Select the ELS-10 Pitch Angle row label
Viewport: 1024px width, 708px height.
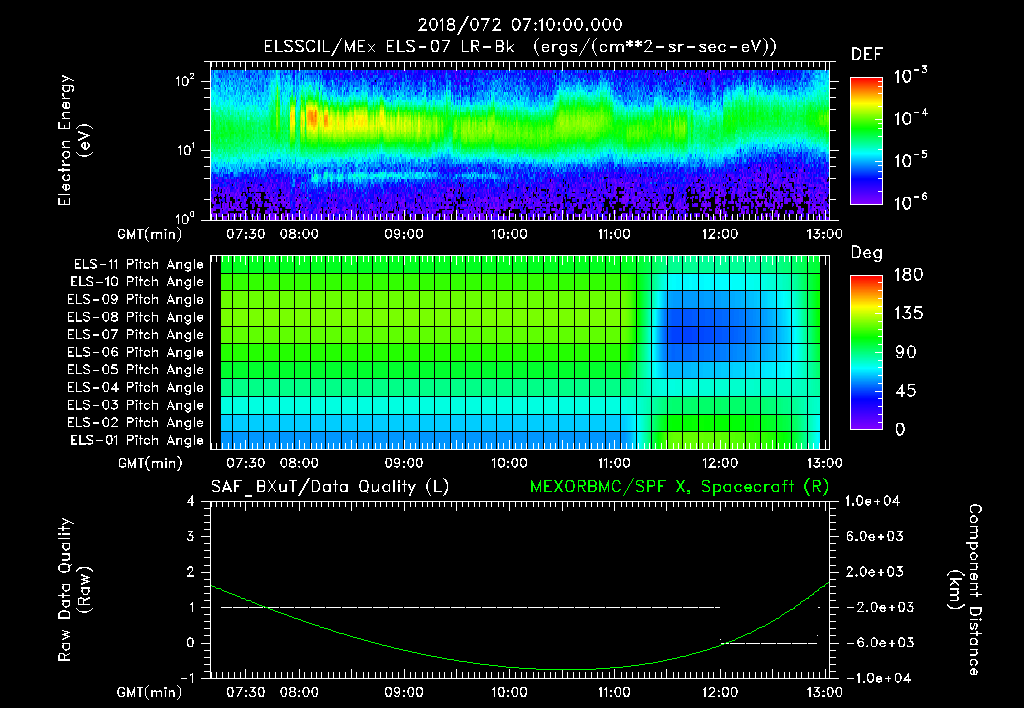(x=137, y=282)
